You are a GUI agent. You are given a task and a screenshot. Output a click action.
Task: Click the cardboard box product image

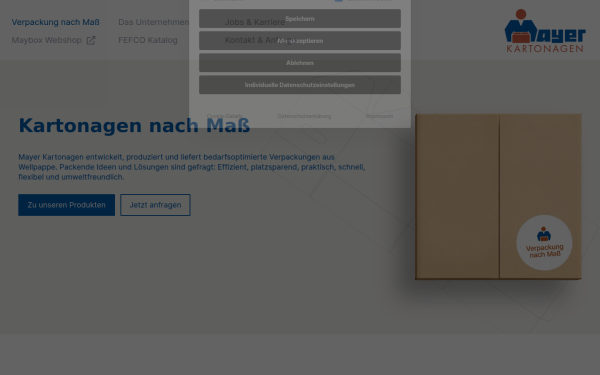(498, 197)
